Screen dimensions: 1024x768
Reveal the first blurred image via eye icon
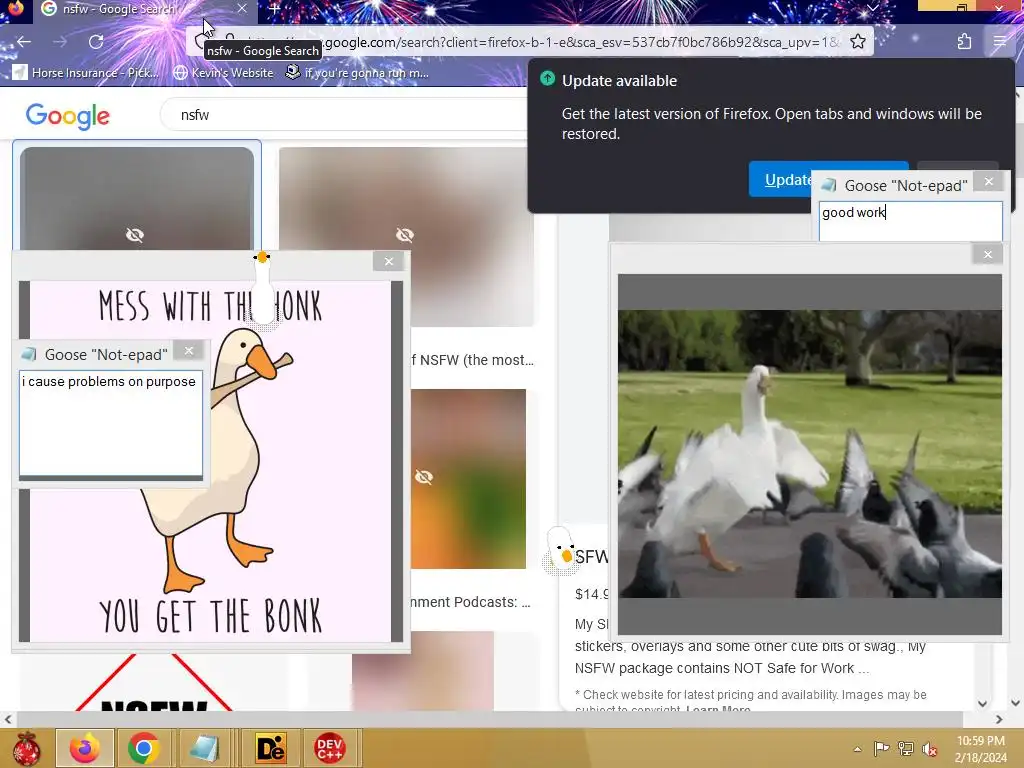pyautogui.click(x=135, y=234)
